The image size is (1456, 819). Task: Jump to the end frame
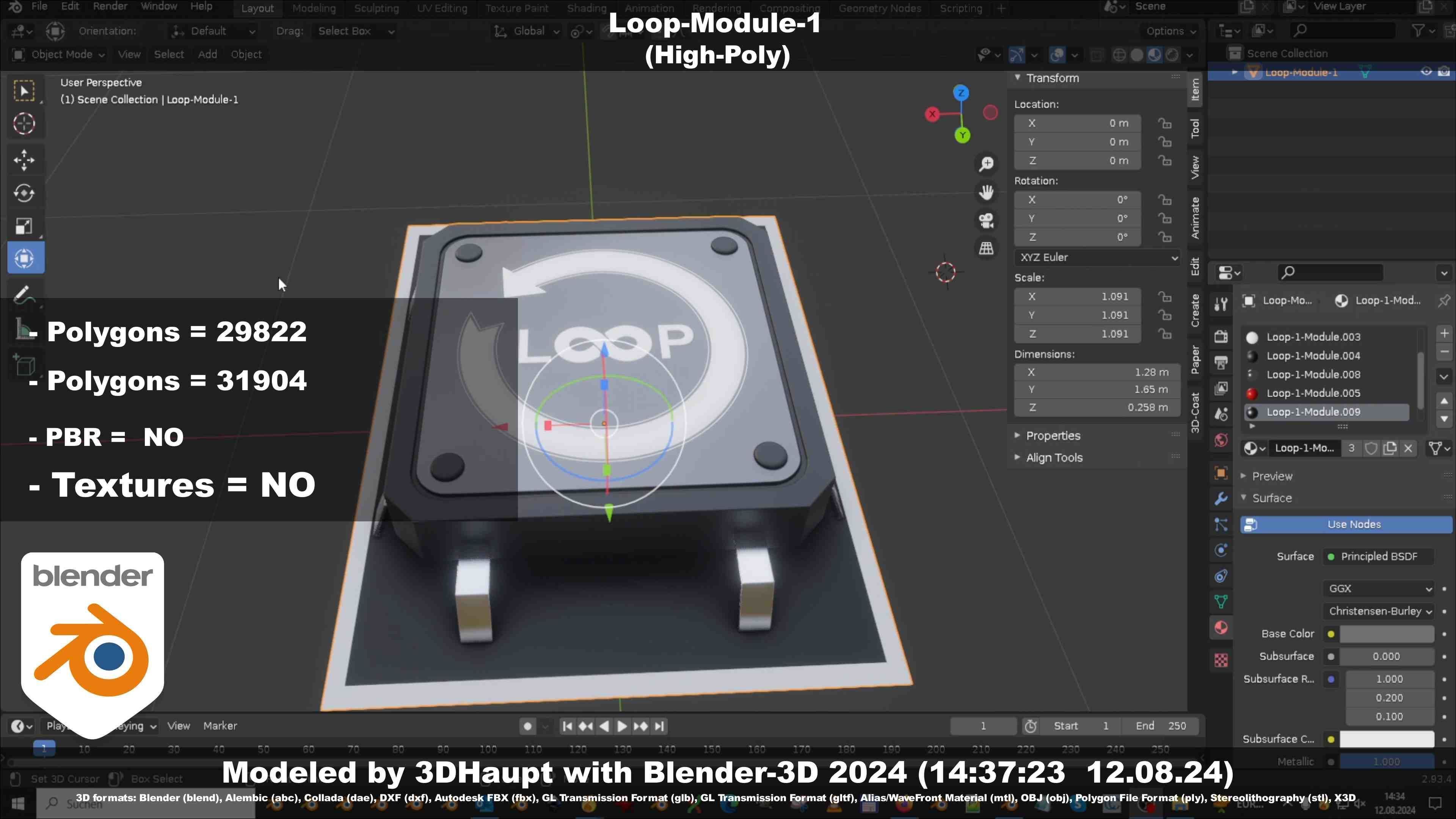pyautogui.click(x=659, y=726)
